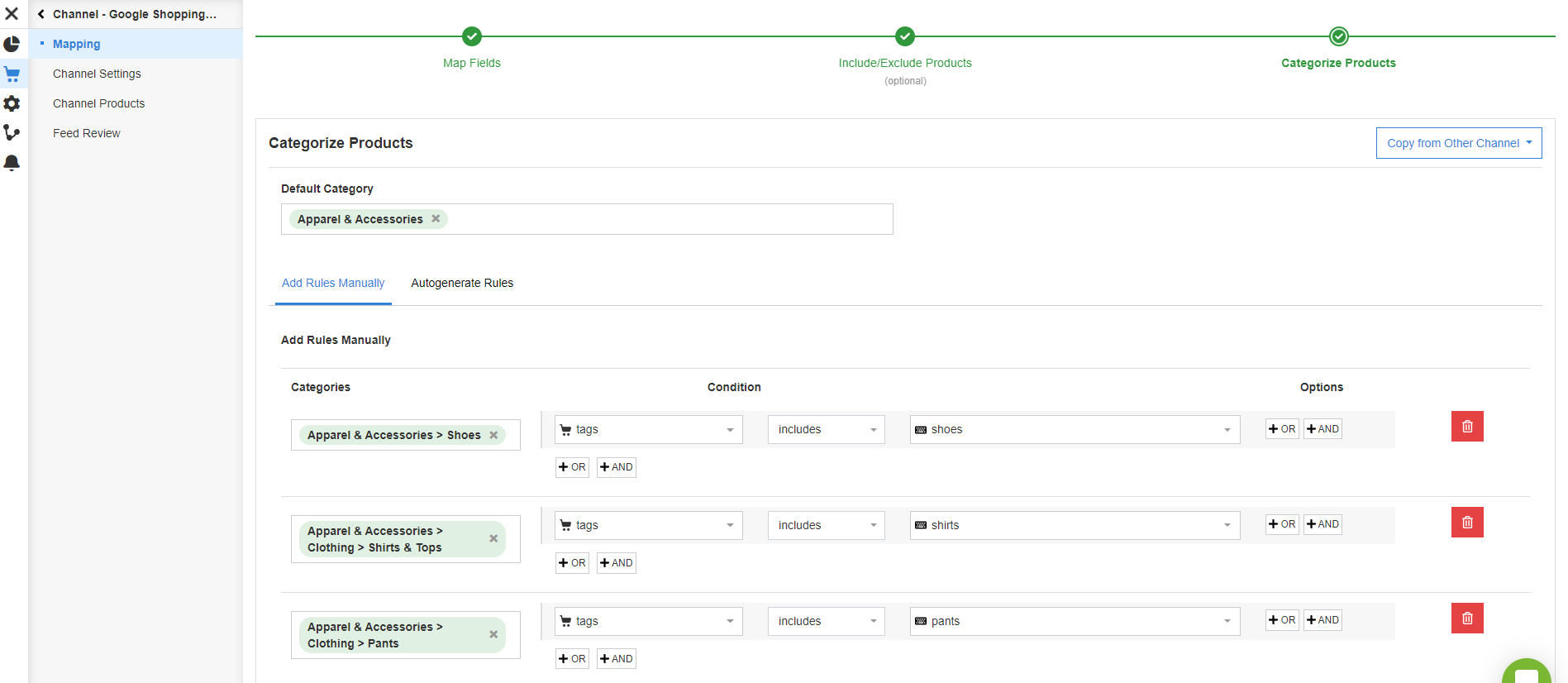Open the pants value dropdown
This screenshot has width=1568, height=683.
(x=1075, y=621)
